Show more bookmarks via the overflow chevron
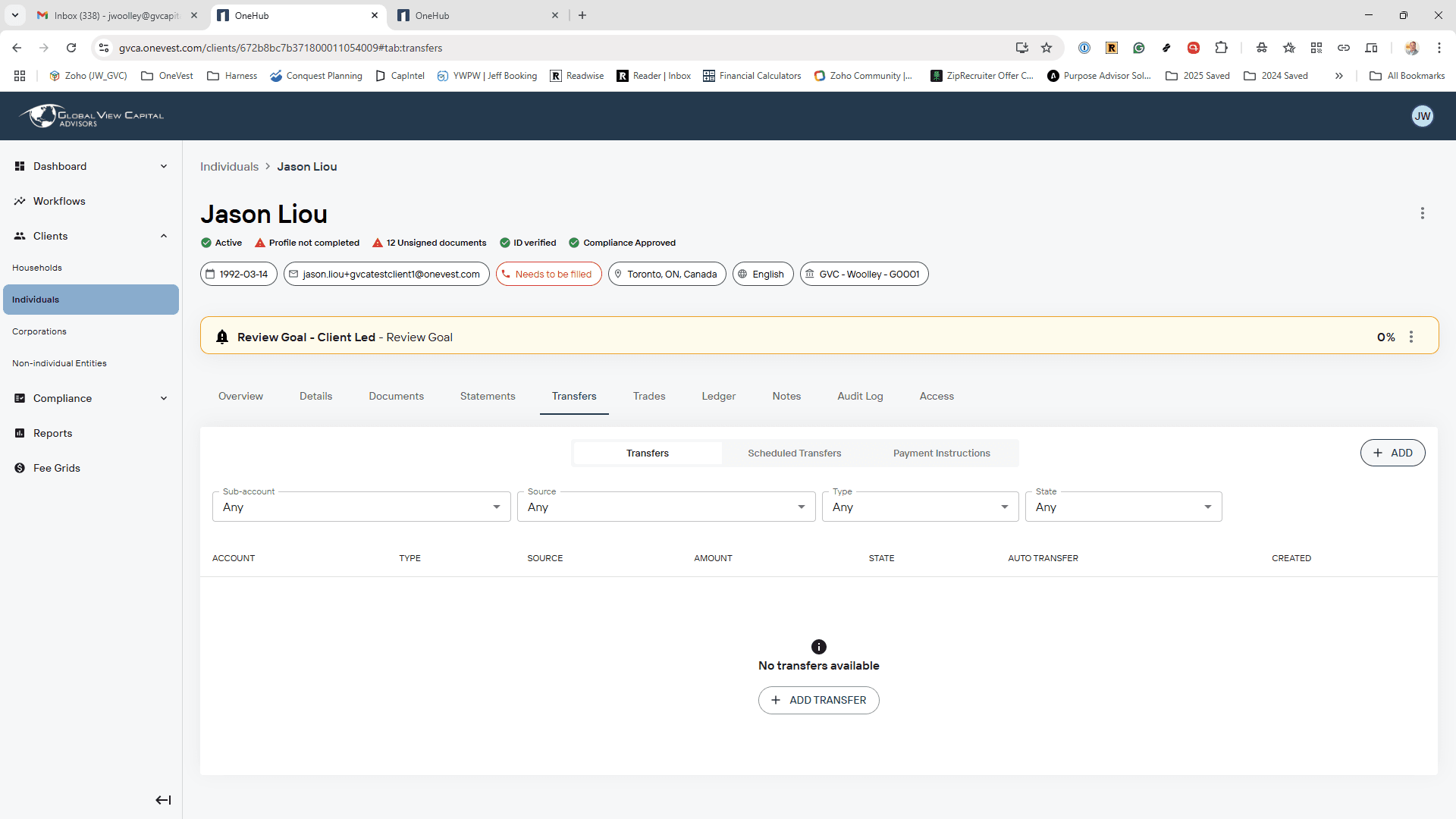The image size is (1456, 819). [1339, 76]
